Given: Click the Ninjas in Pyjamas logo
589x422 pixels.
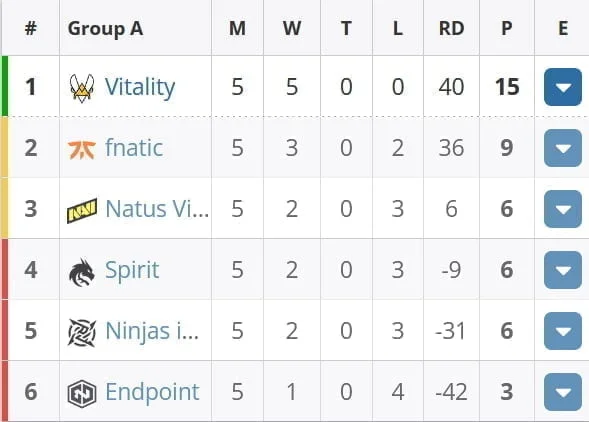Looking at the screenshot, I should (82, 333).
